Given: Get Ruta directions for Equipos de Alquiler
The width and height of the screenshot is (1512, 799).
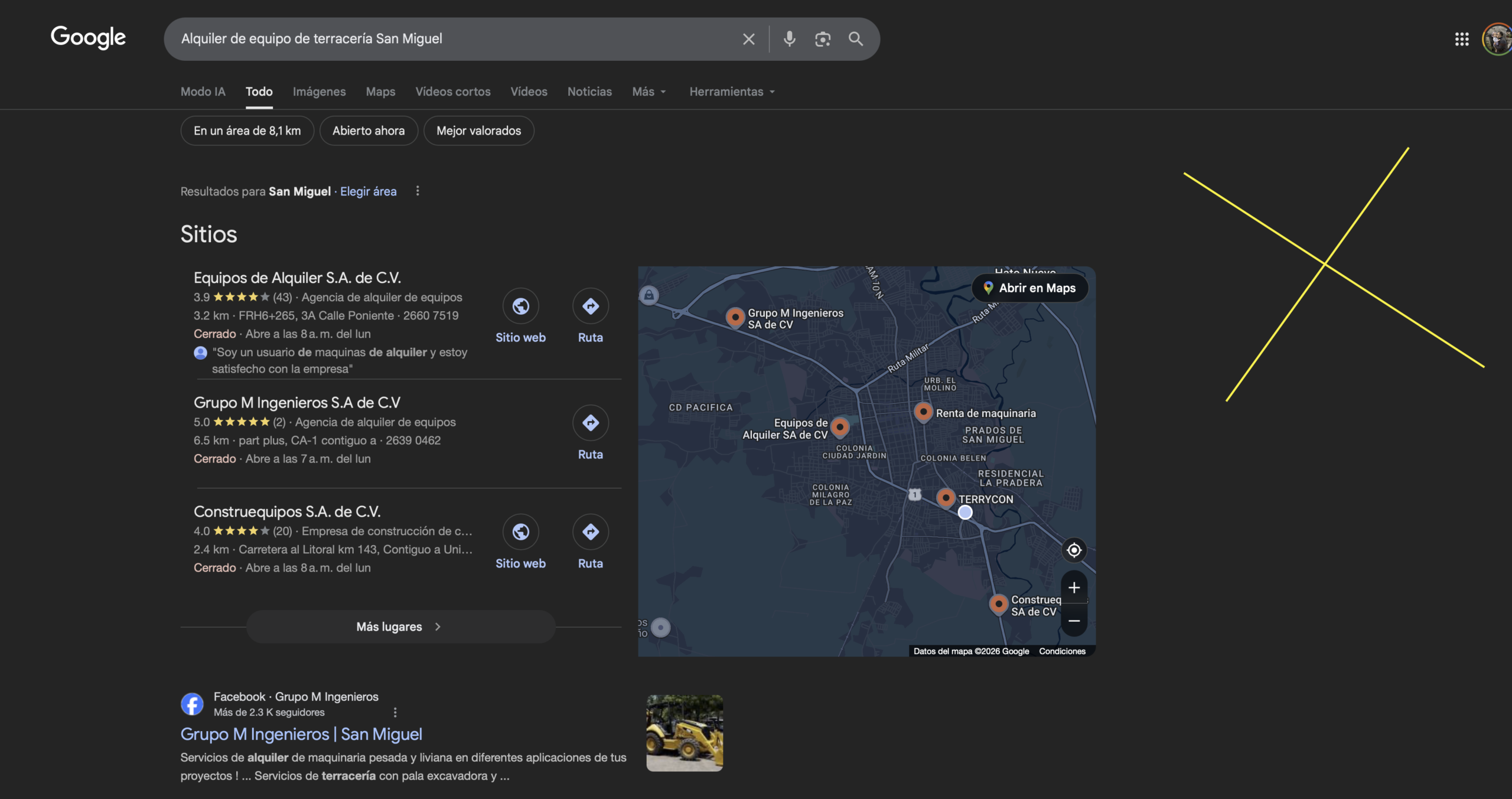Looking at the screenshot, I should tap(591, 306).
